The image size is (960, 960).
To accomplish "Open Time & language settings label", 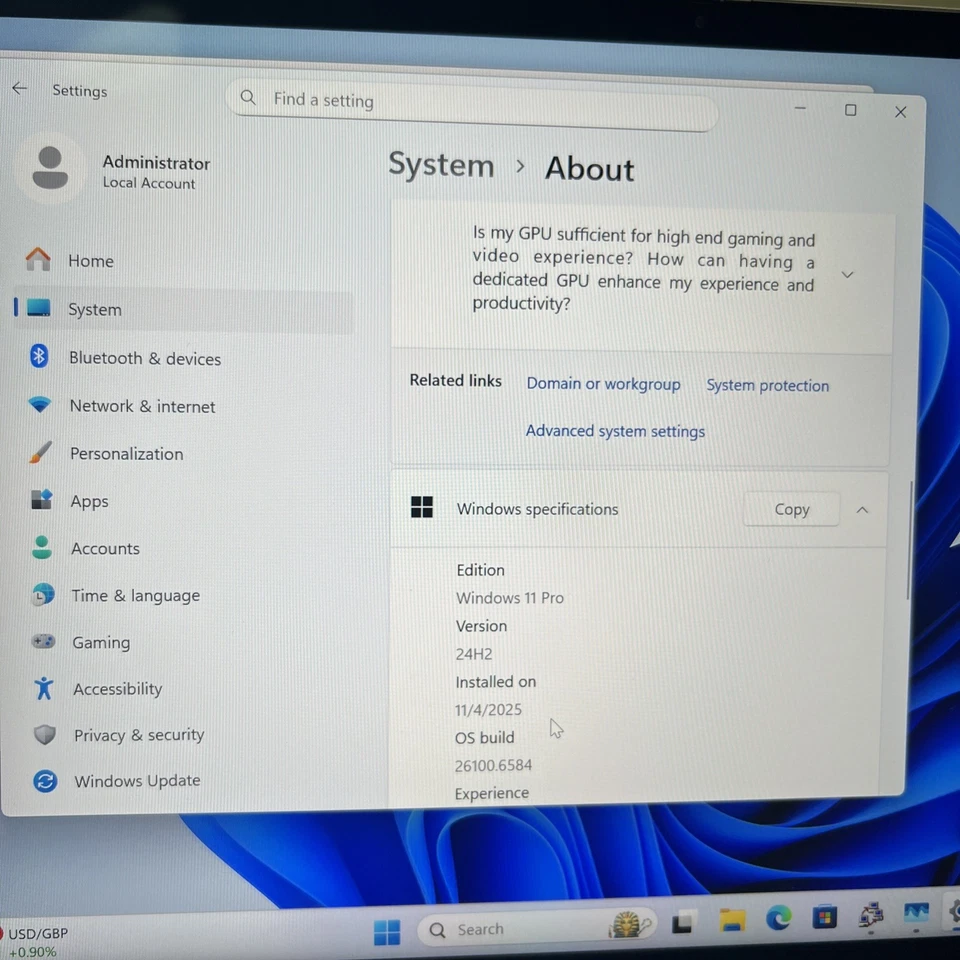I will pyautogui.click(x=135, y=595).
